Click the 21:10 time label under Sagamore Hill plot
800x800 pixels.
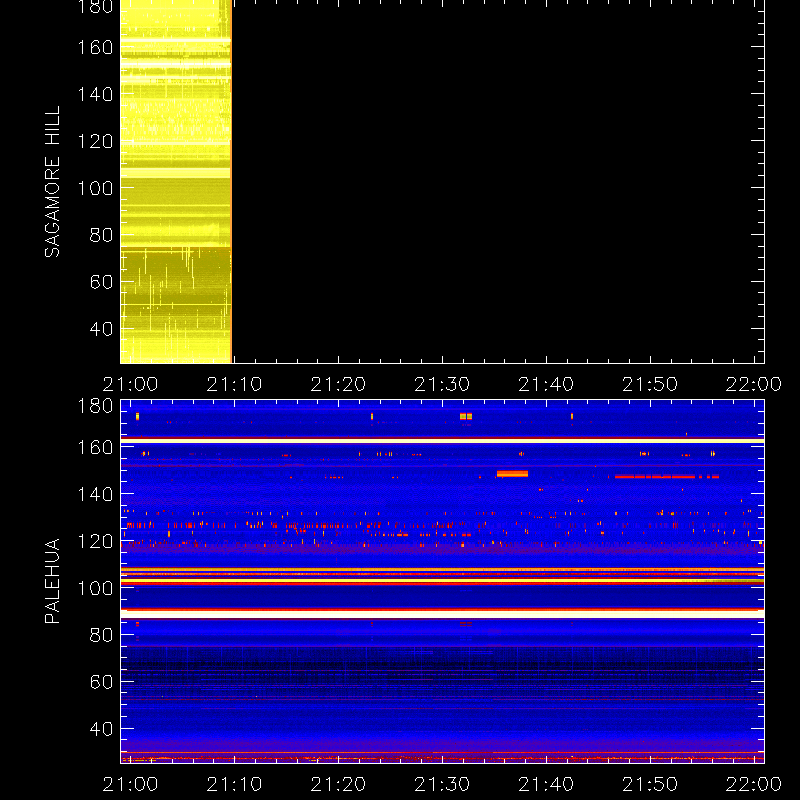point(234,384)
